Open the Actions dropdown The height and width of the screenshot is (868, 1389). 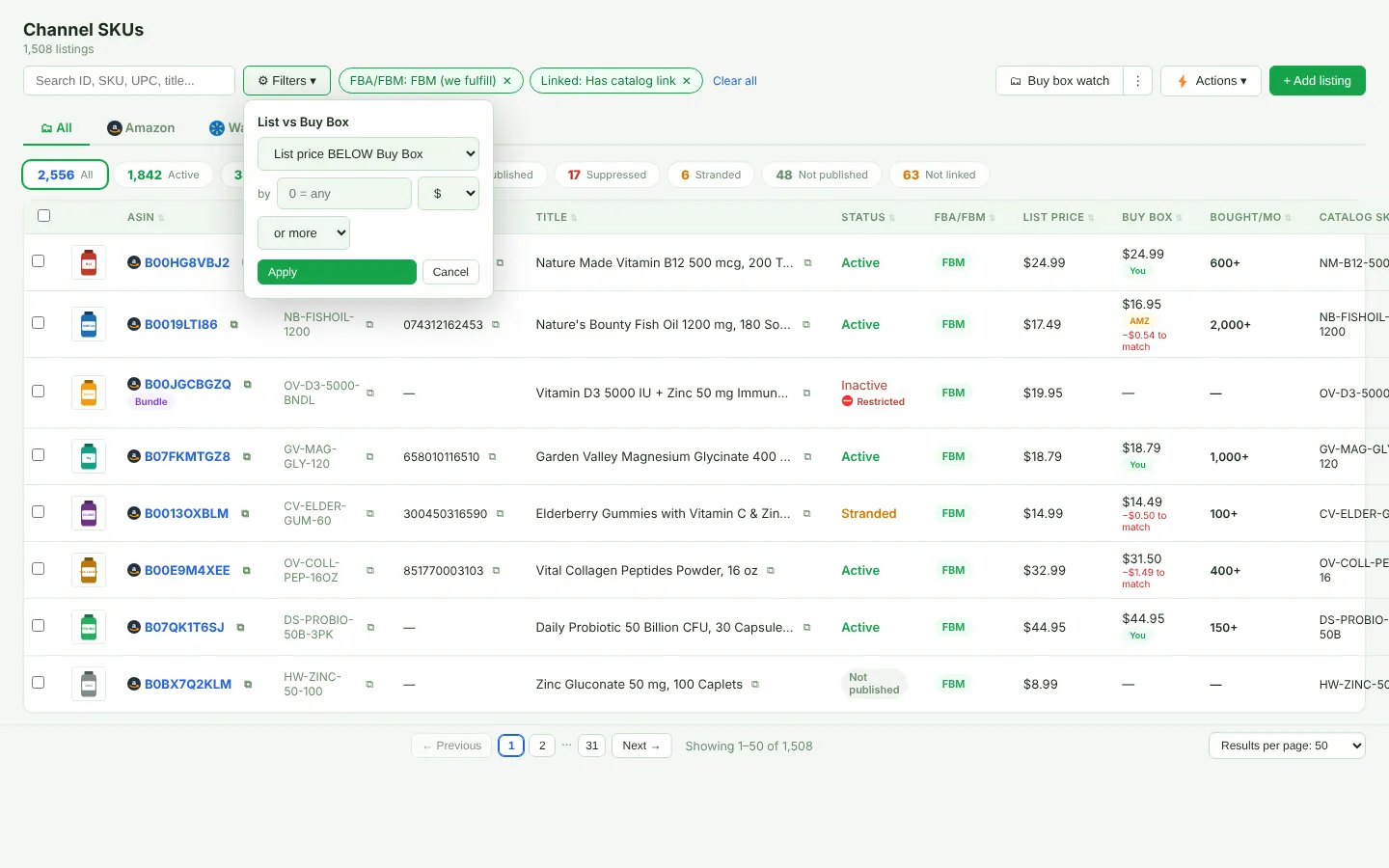point(1212,81)
